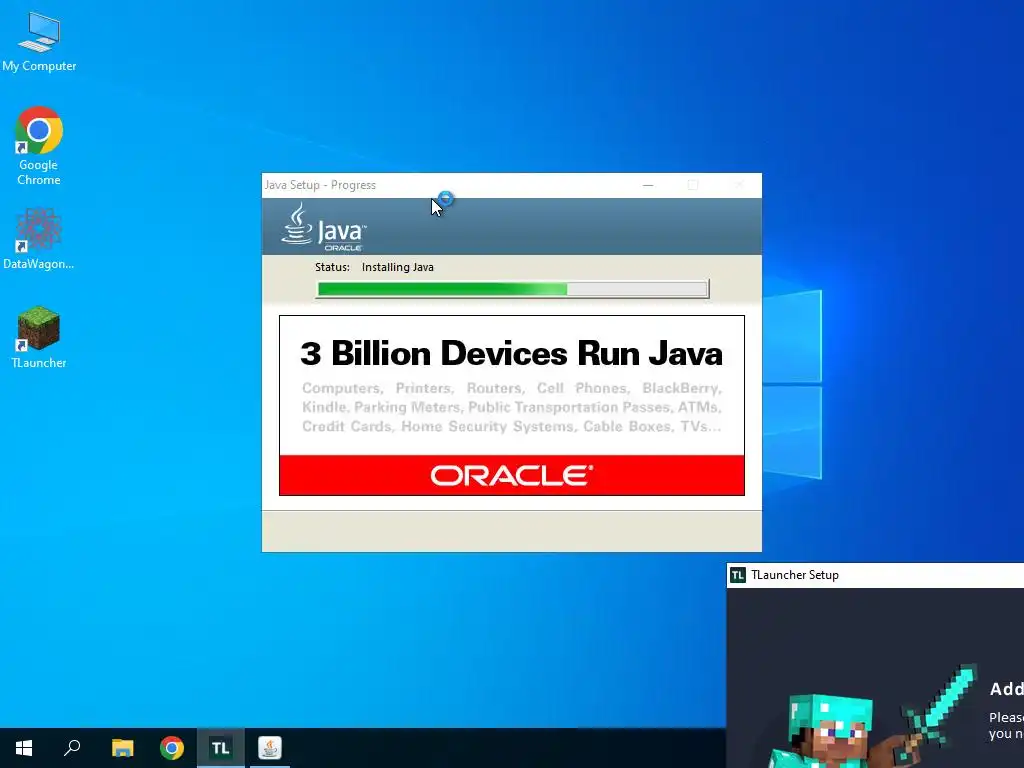
Task: Select the TLauncher desktop shortcut icon
Action: (x=39, y=338)
